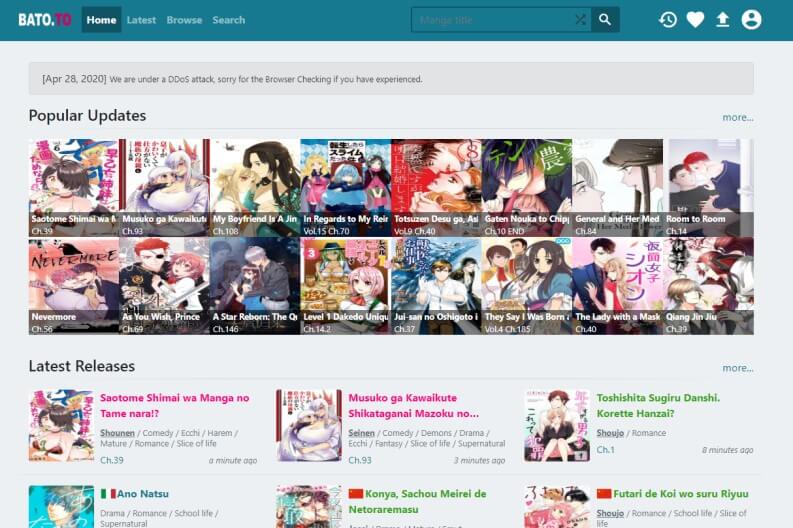The width and height of the screenshot is (793, 528).
Task: Open Toshishita Sugiru Danshi release cover
Action: pyautogui.click(x=557, y=425)
